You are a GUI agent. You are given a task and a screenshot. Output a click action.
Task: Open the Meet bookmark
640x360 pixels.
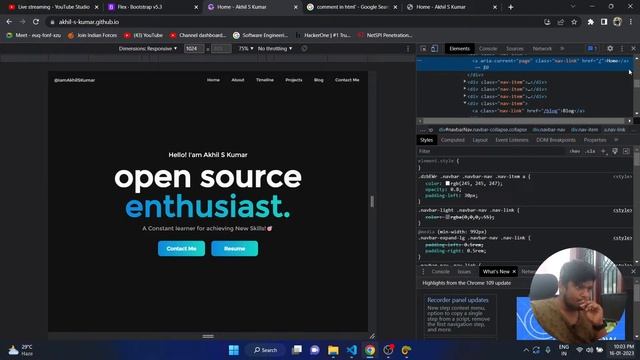[x=33, y=36]
